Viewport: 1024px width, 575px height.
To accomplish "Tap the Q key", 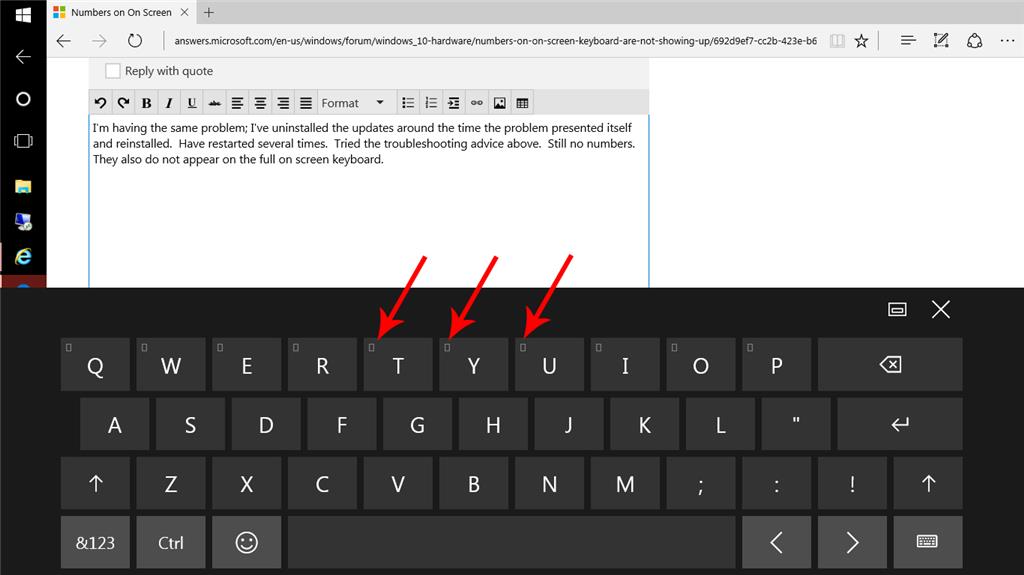I will [95, 365].
